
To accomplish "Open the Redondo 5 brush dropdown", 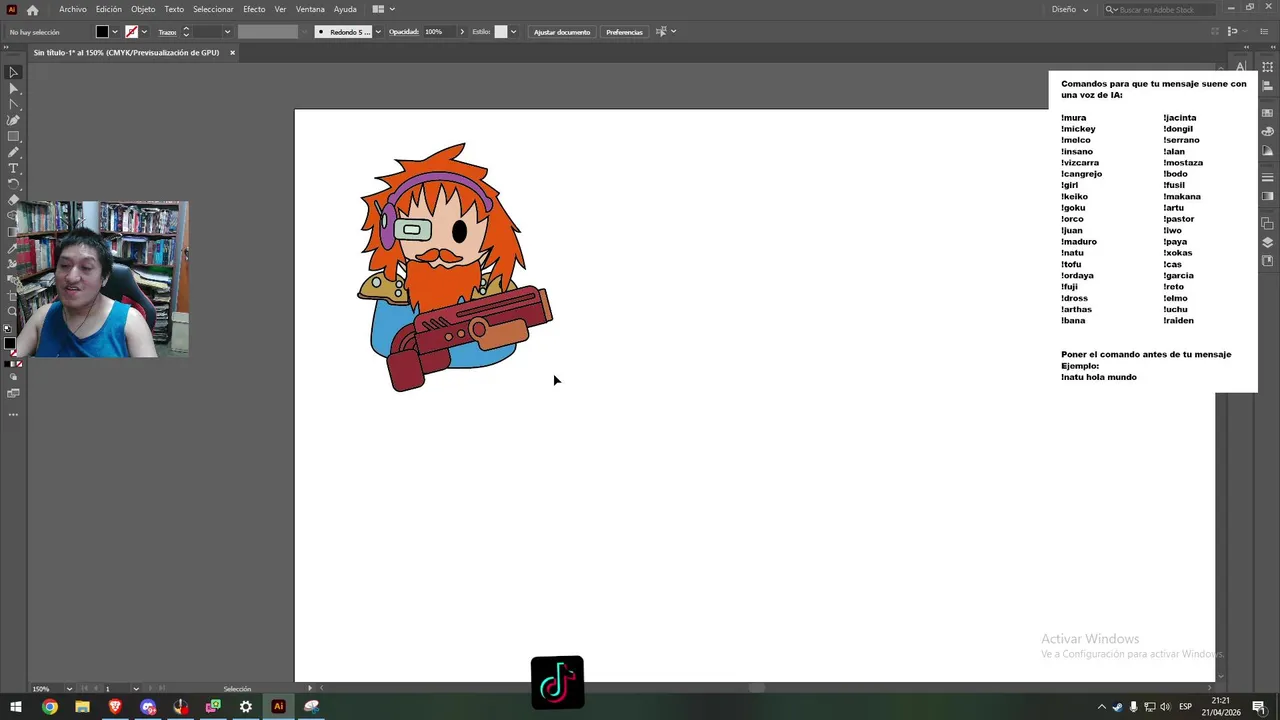I will (x=377, y=32).
